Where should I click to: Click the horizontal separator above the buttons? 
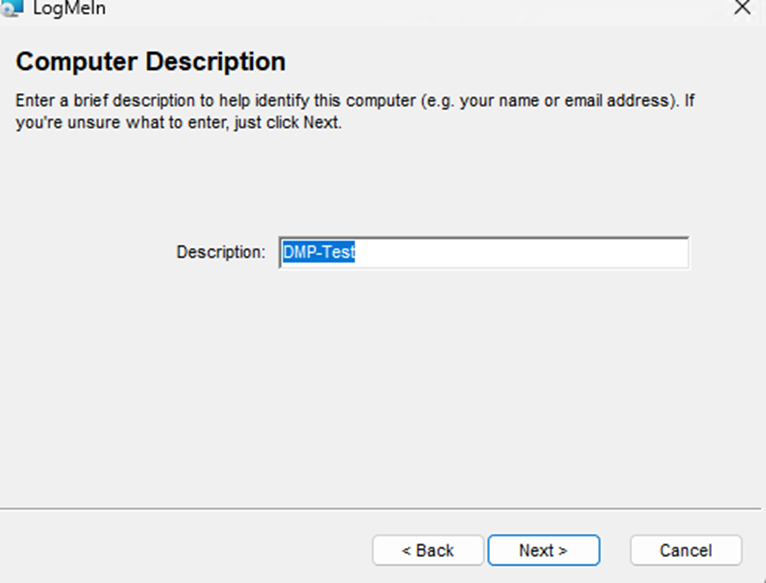click(383, 509)
